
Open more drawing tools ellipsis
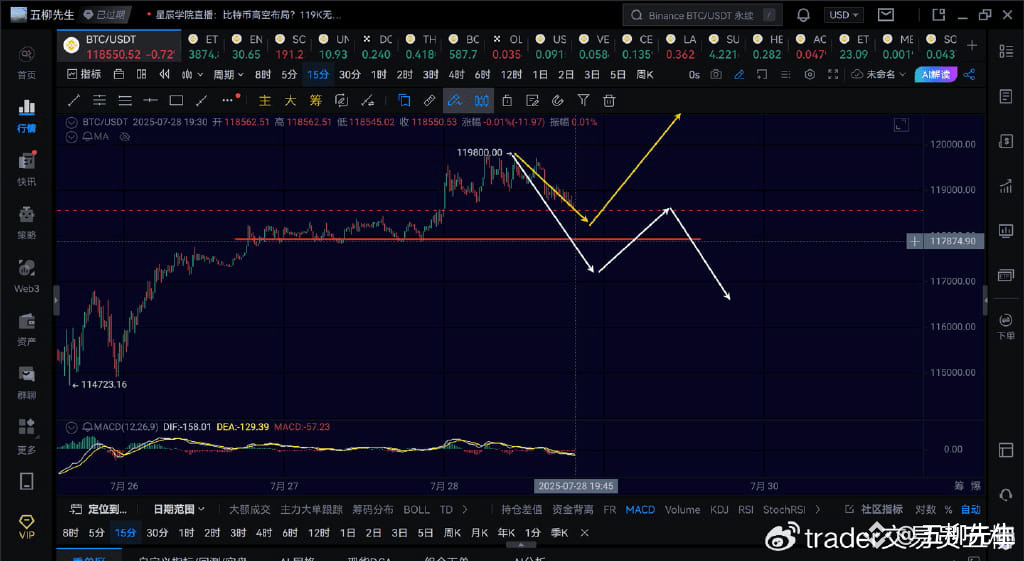click(228, 100)
